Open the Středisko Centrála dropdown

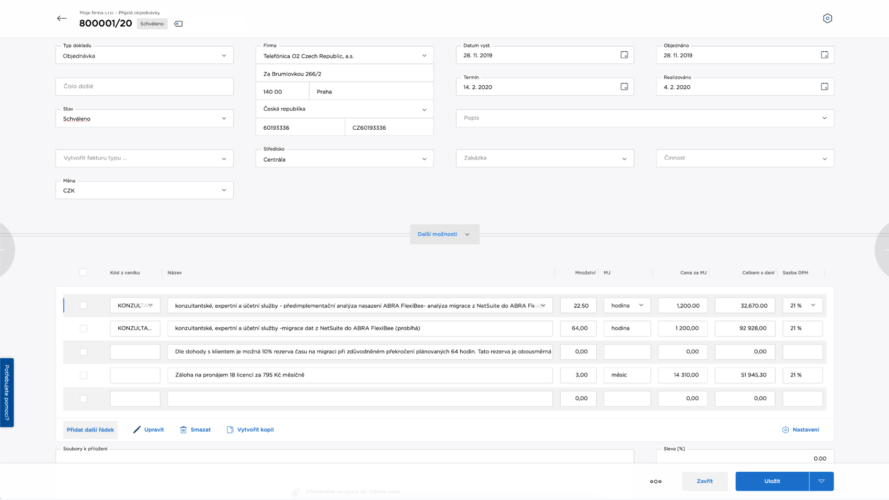[344, 159]
